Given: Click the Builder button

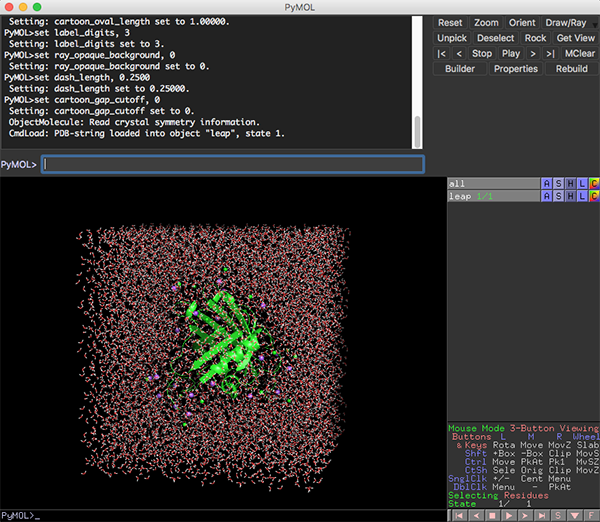Looking at the screenshot, I should point(459,69).
